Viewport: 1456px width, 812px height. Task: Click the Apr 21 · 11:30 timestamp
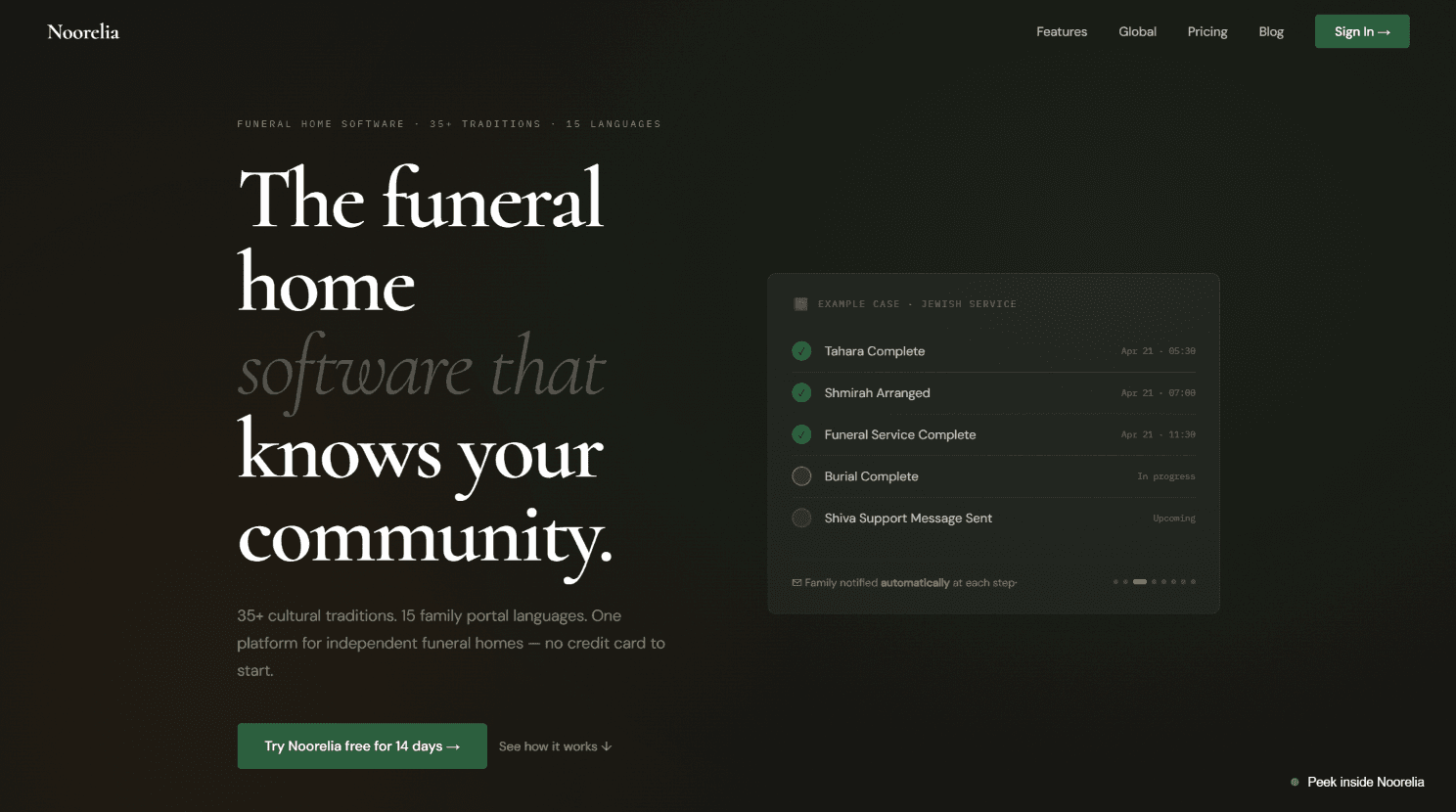tap(1159, 434)
